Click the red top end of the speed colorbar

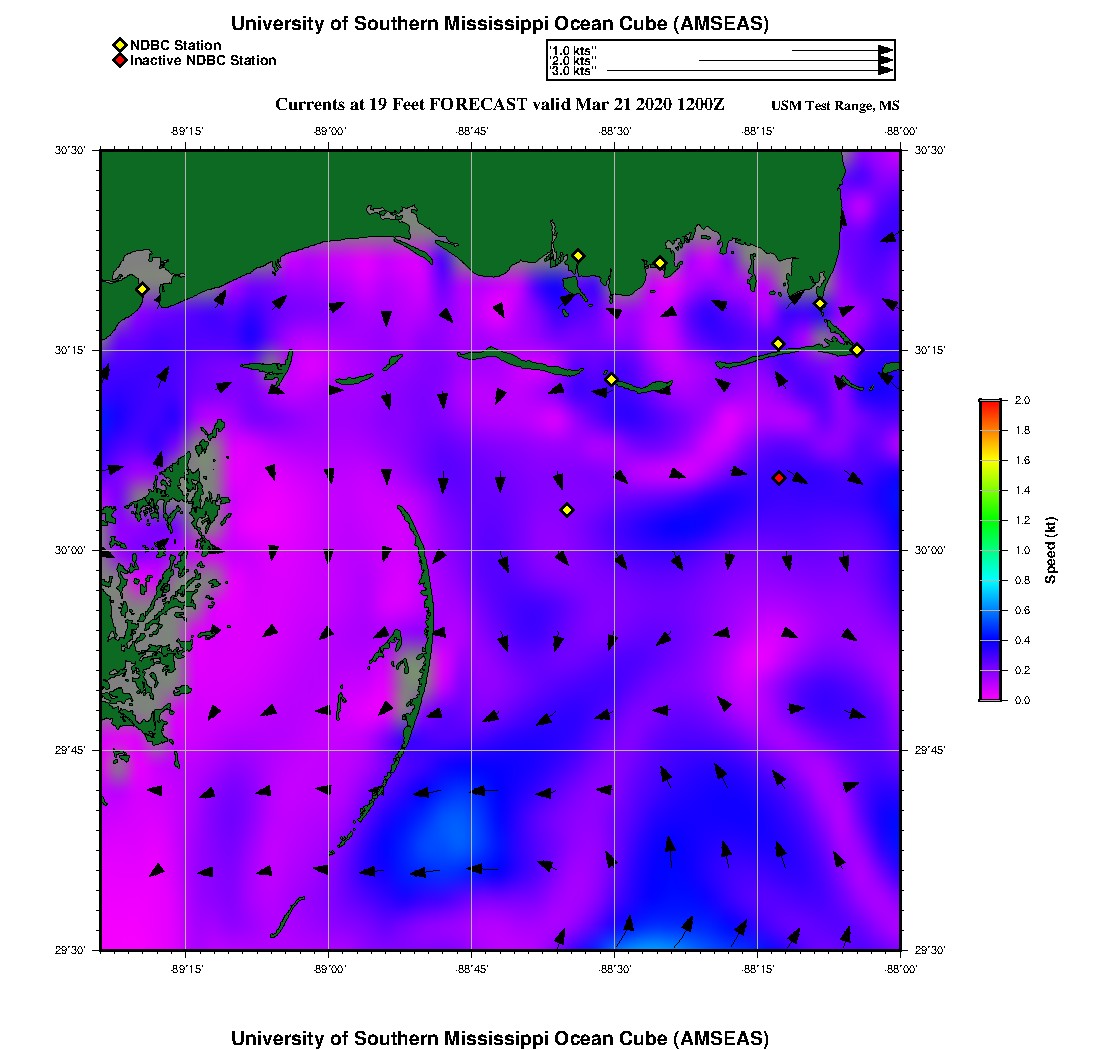point(989,404)
